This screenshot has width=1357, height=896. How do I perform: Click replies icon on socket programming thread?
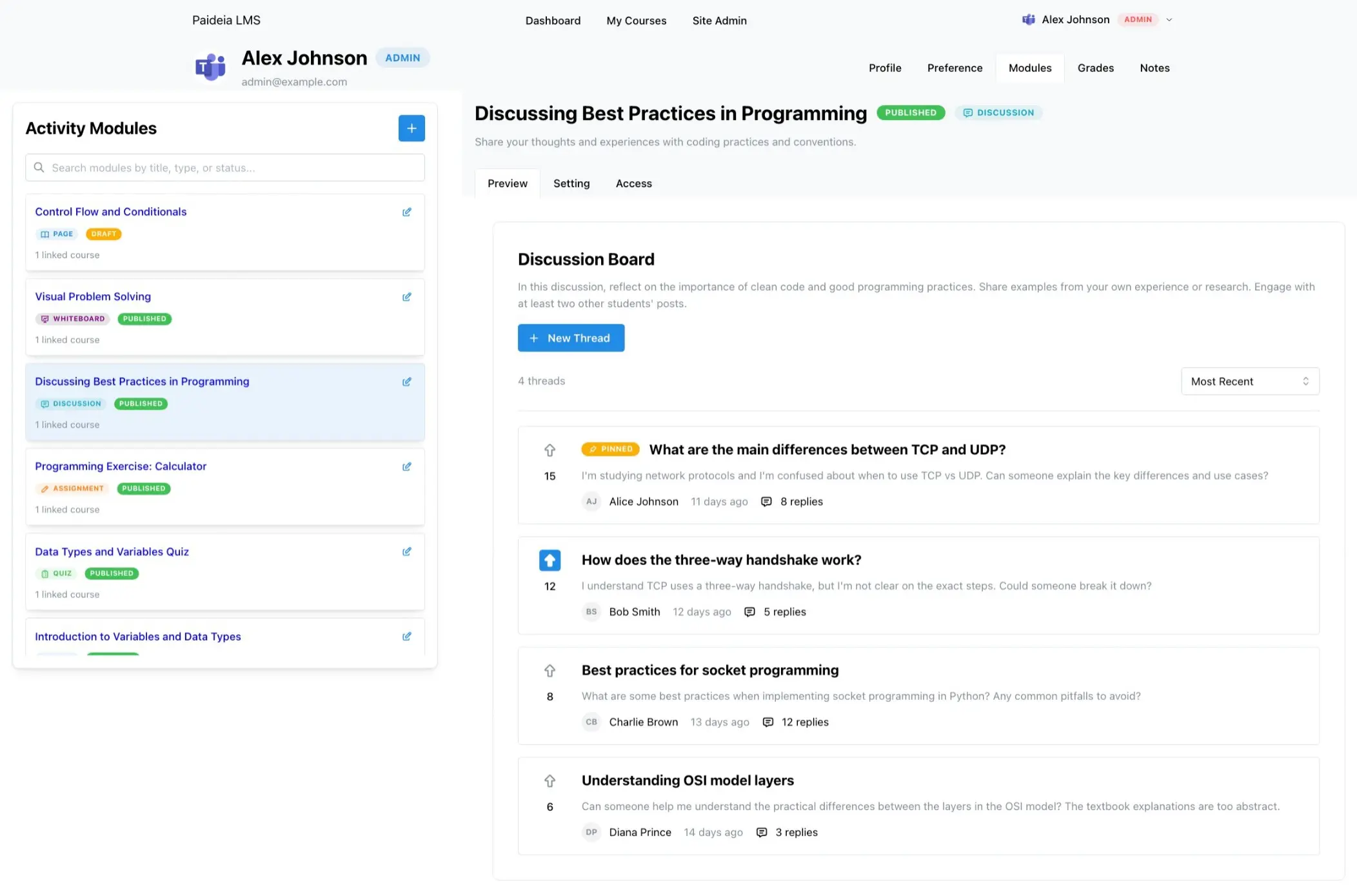click(768, 722)
